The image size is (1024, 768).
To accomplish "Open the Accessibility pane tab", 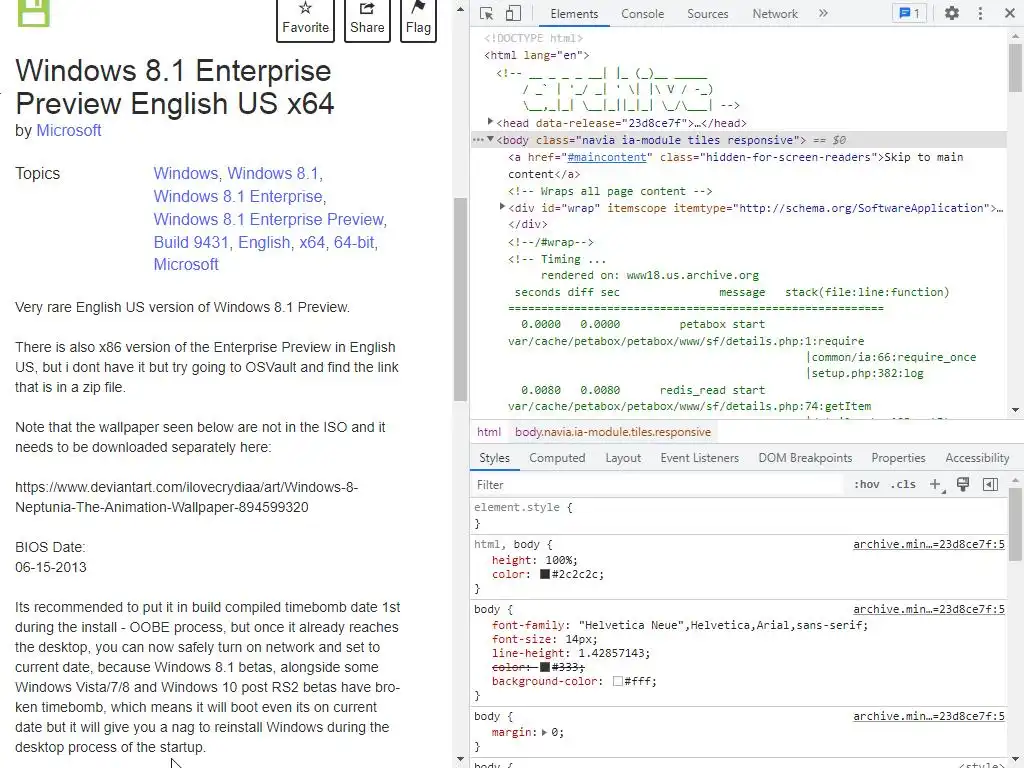I will coord(977,458).
